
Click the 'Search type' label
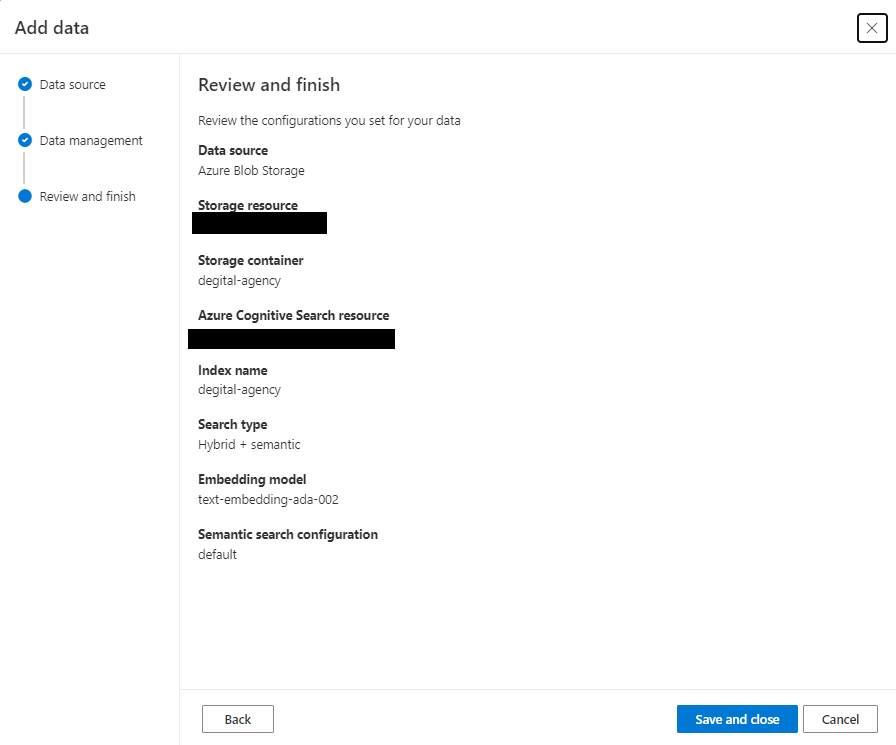(x=233, y=424)
